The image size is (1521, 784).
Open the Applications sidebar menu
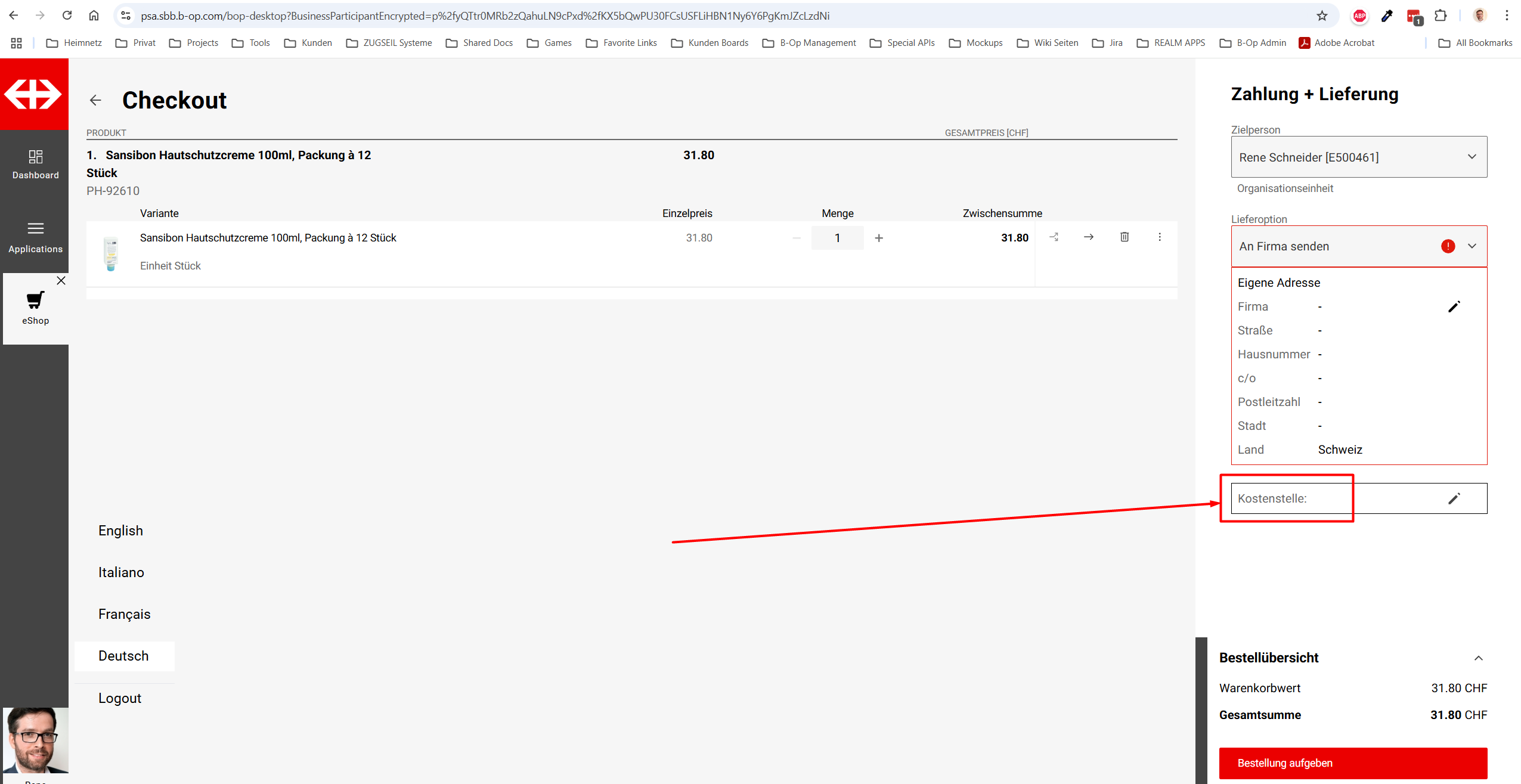35,237
